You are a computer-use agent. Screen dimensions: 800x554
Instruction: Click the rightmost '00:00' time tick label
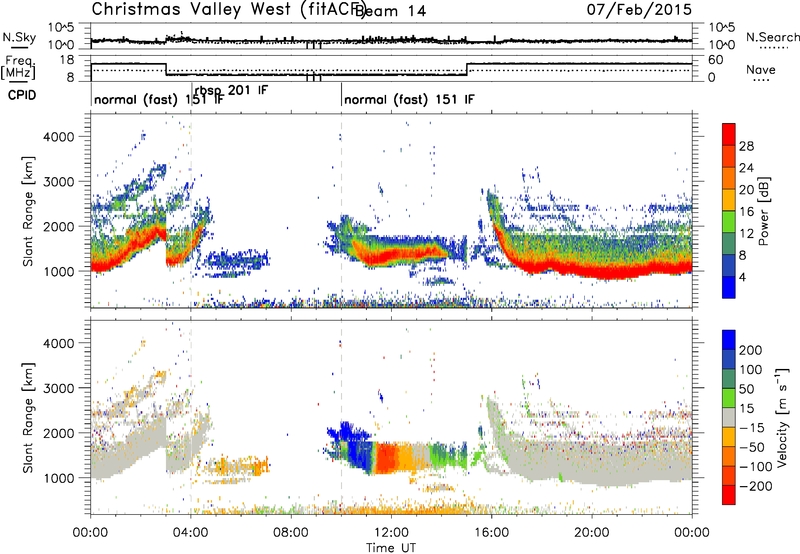pyautogui.click(x=692, y=533)
